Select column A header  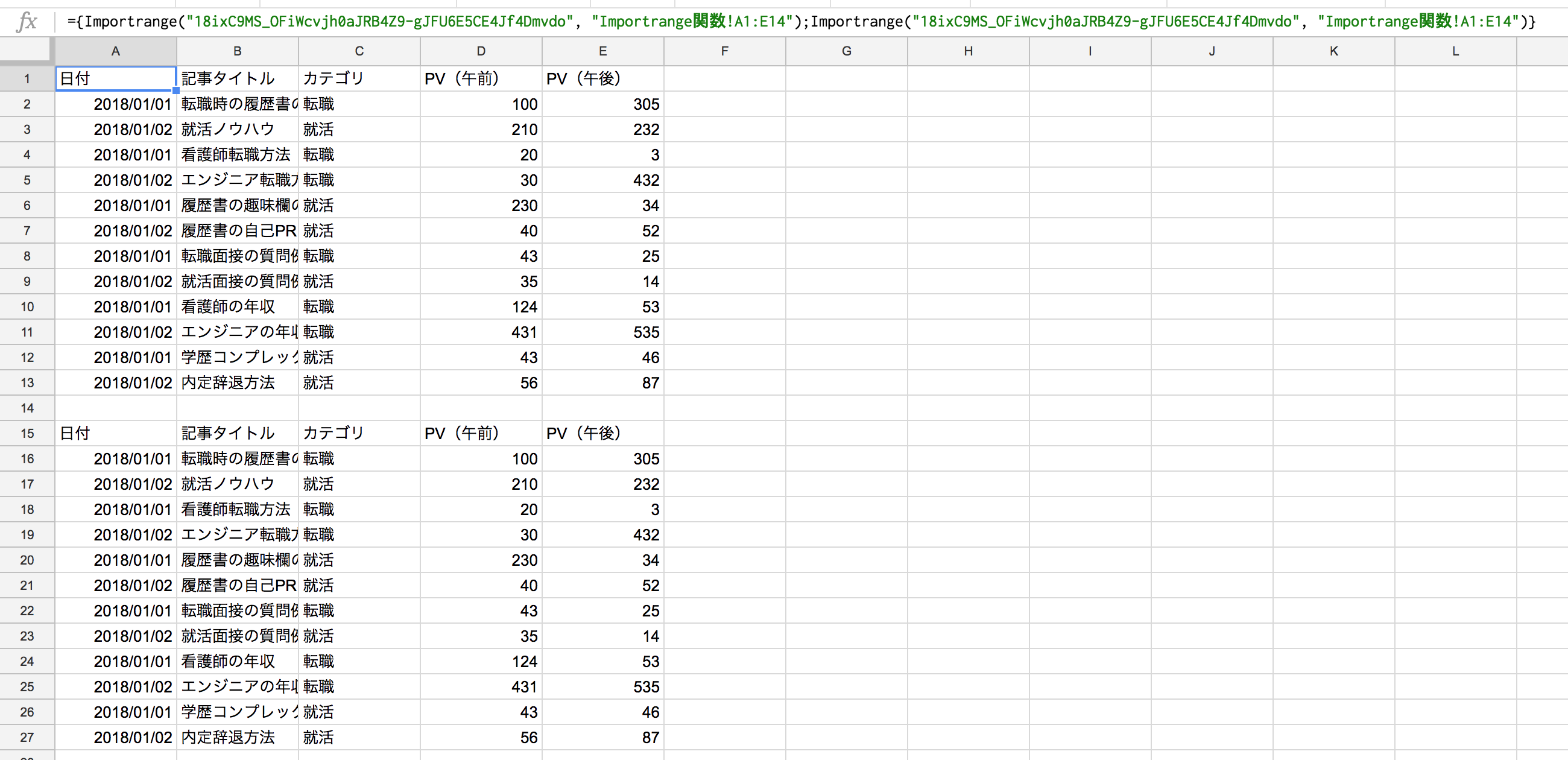pos(116,51)
